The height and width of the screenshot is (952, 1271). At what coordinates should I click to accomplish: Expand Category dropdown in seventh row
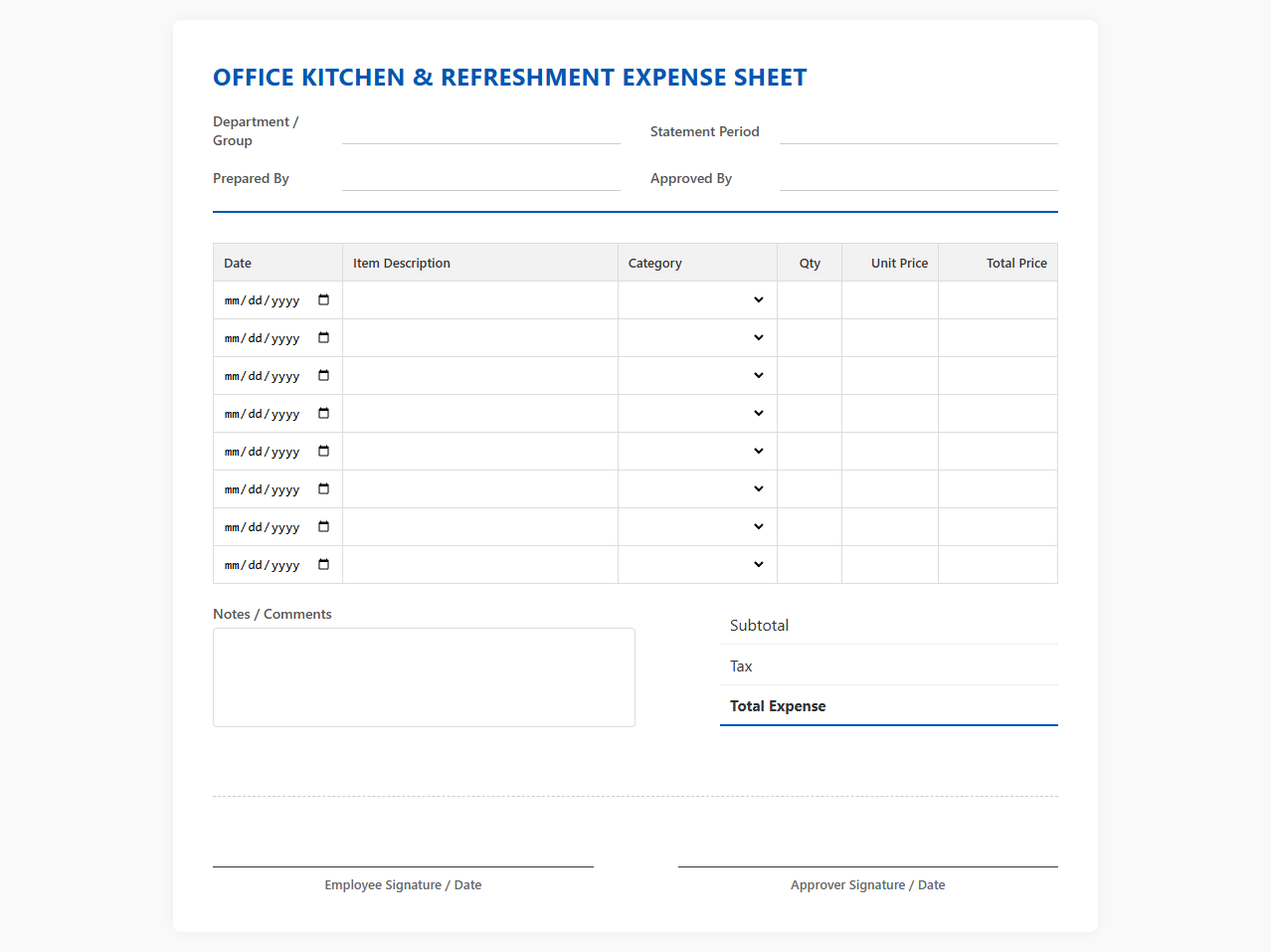(697, 527)
